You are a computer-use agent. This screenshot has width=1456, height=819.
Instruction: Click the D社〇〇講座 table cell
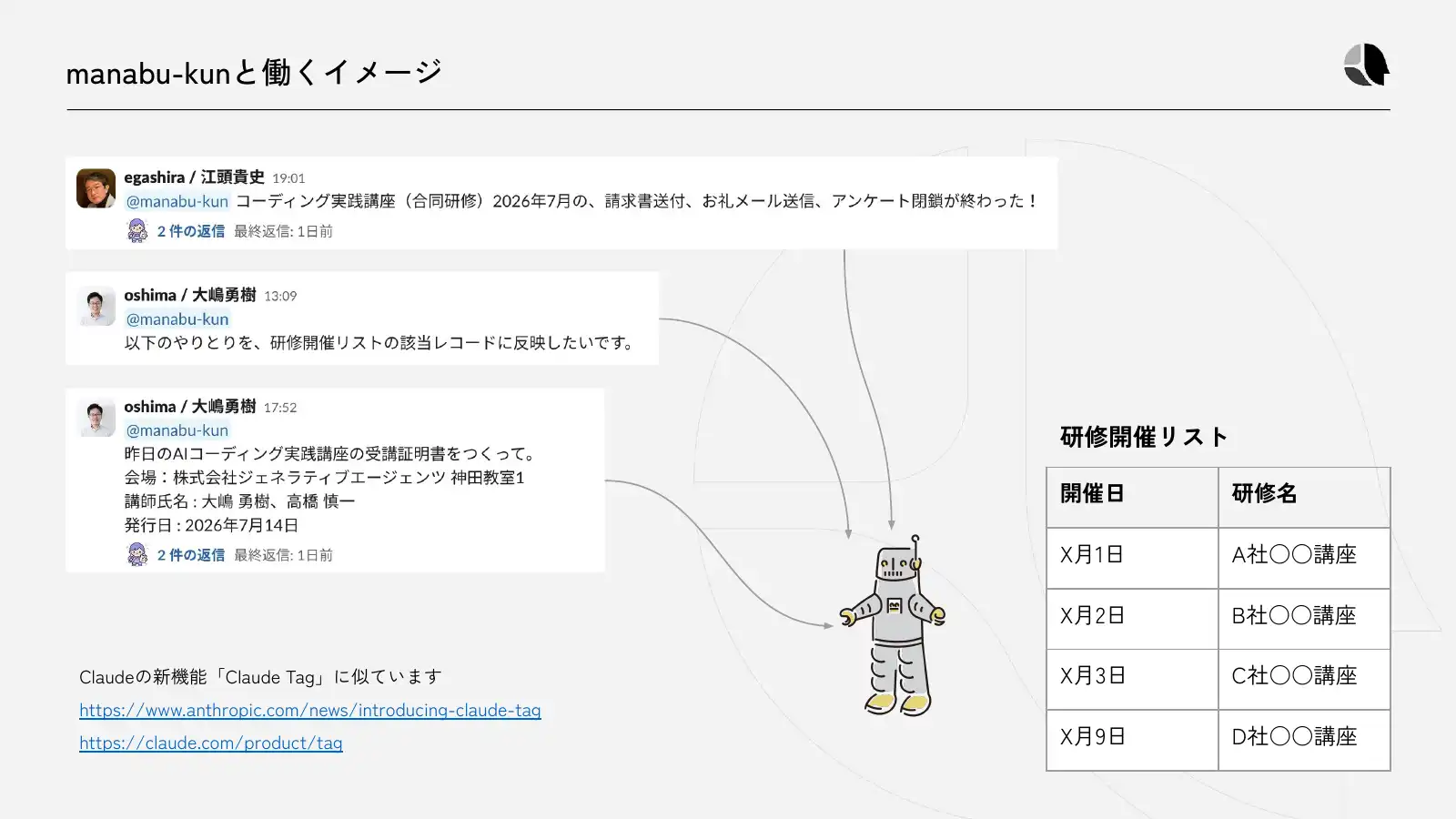point(1304,740)
